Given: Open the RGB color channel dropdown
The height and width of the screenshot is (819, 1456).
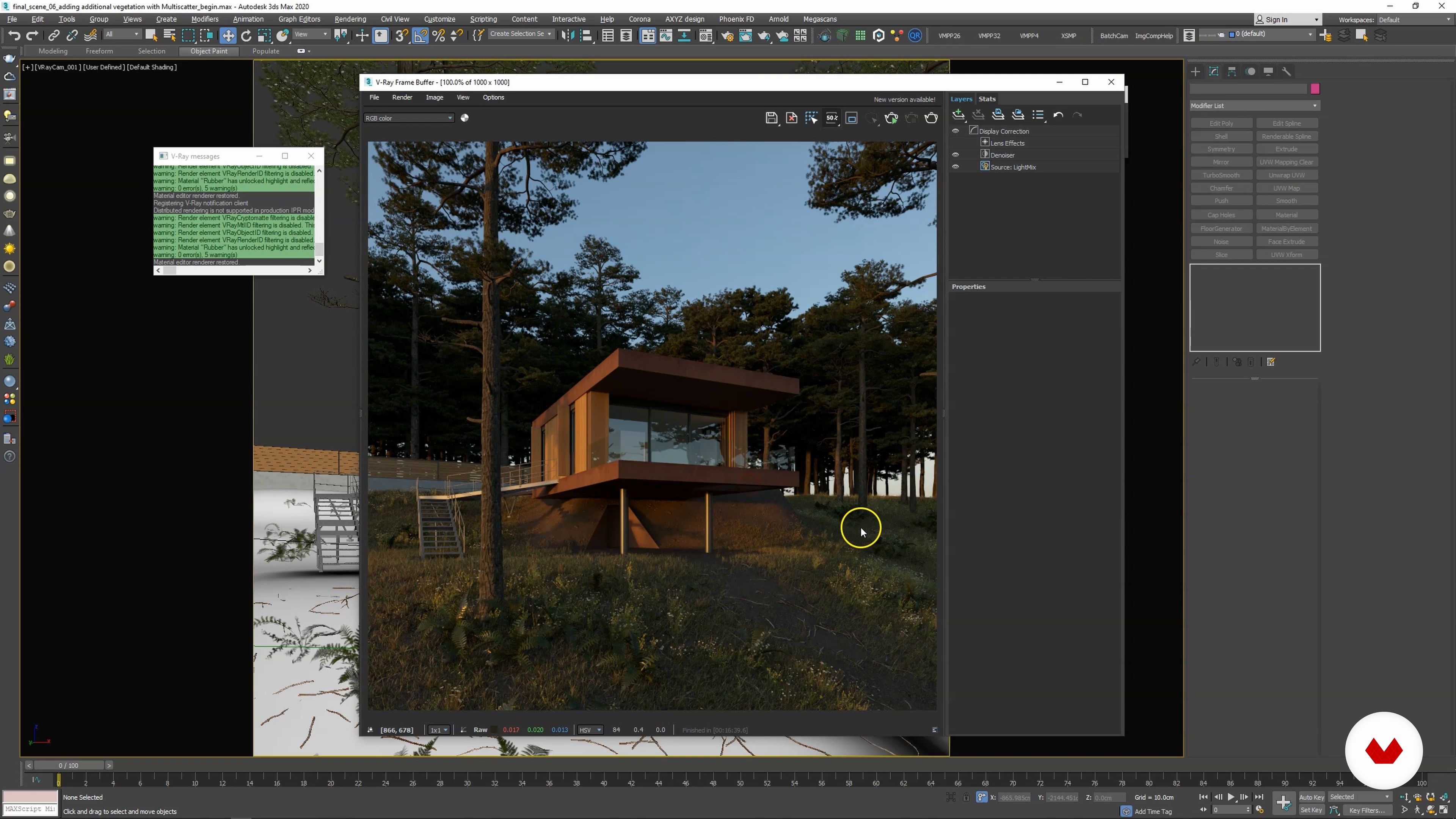Looking at the screenshot, I should (x=409, y=118).
